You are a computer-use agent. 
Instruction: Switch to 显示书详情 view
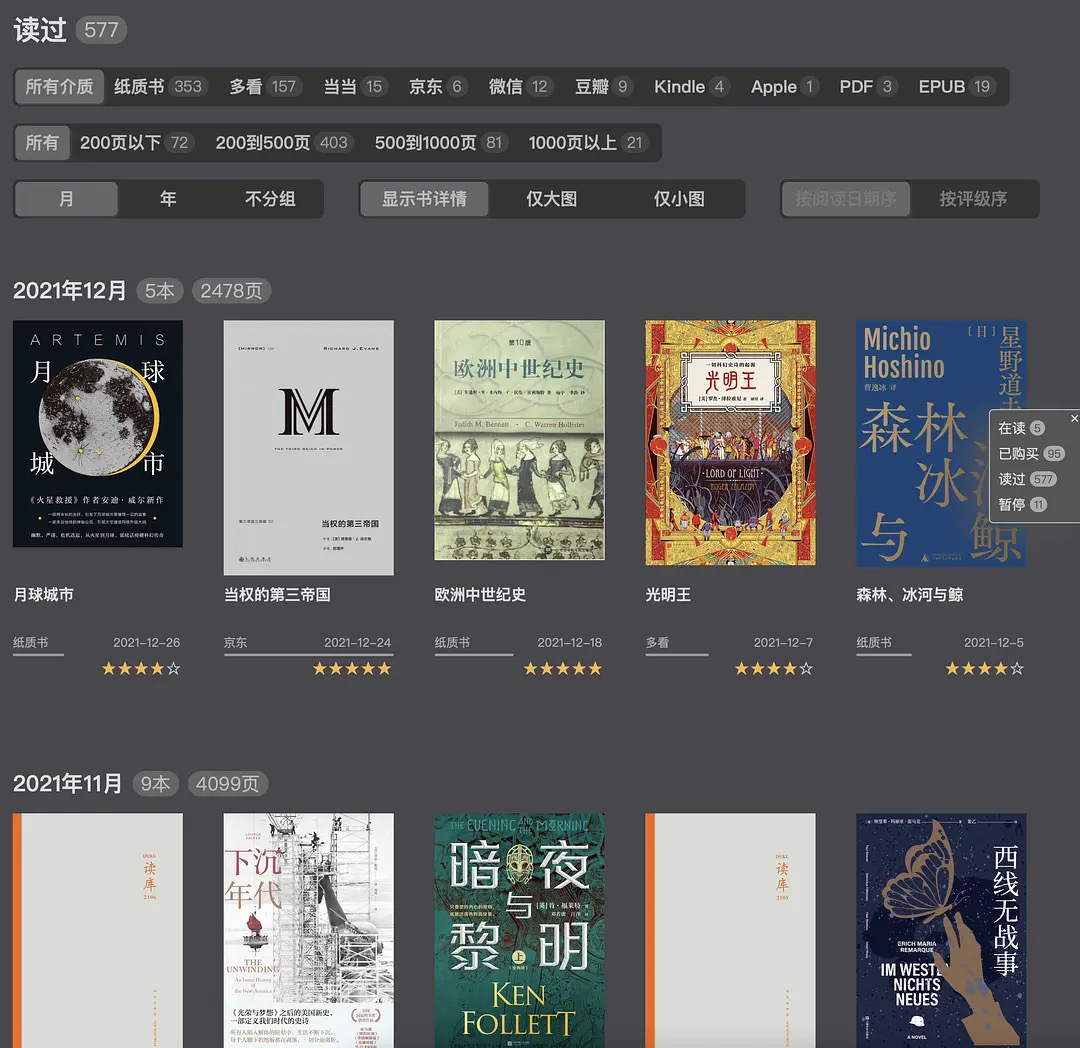tap(424, 199)
